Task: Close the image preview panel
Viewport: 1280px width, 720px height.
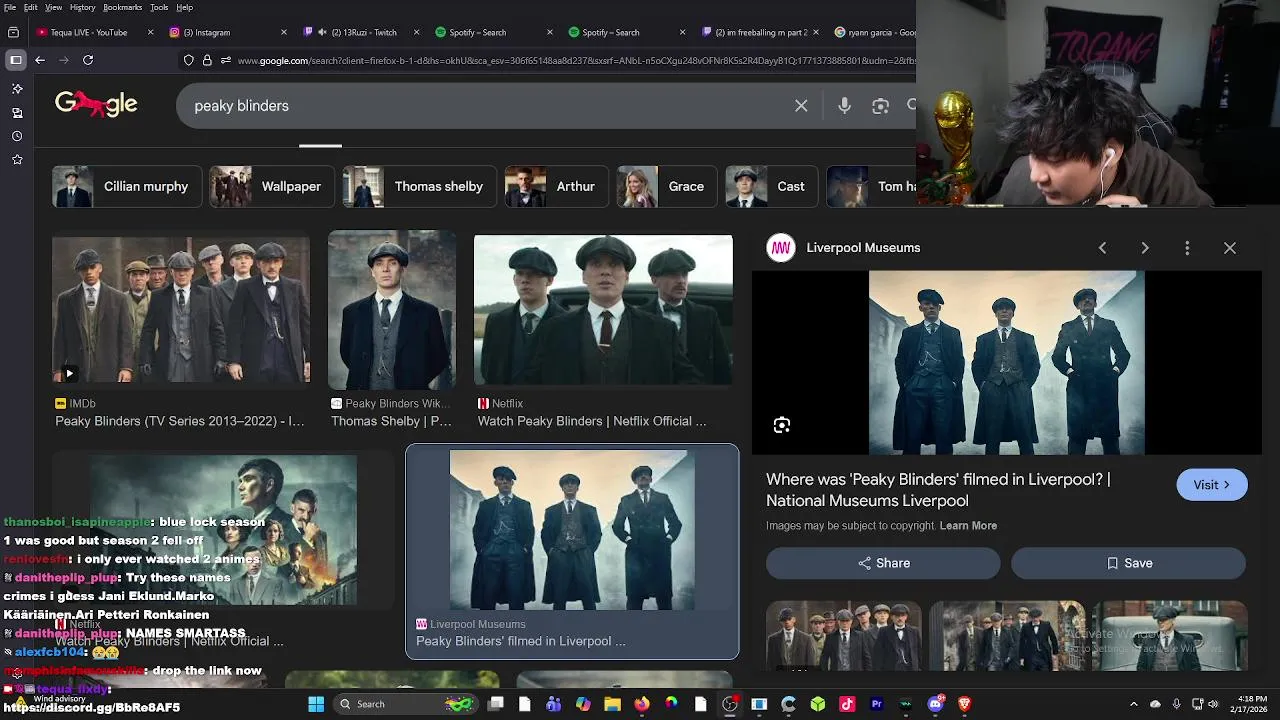Action: pos(1230,248)
